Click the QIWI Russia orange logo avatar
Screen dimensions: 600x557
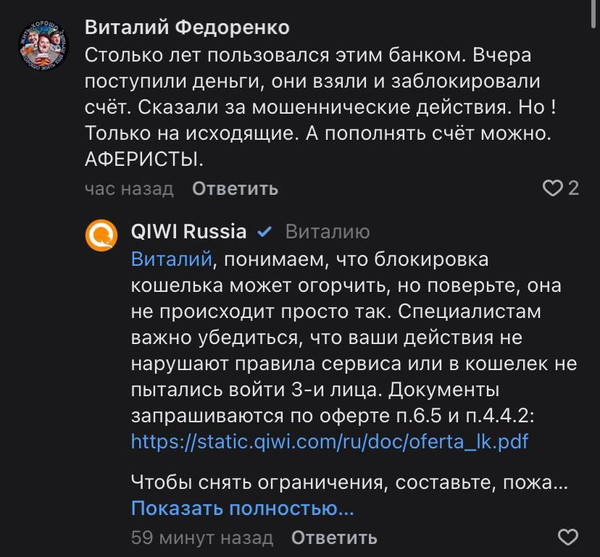click(102, 238)
